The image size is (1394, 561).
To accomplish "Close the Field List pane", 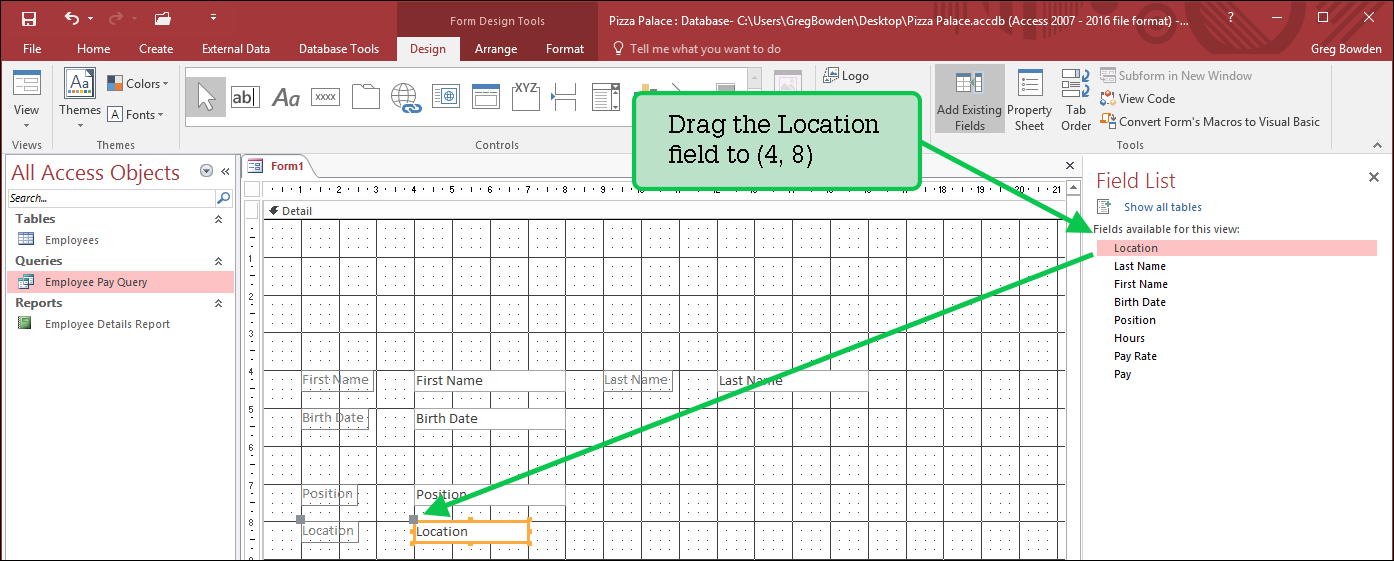I will 1373,177.
